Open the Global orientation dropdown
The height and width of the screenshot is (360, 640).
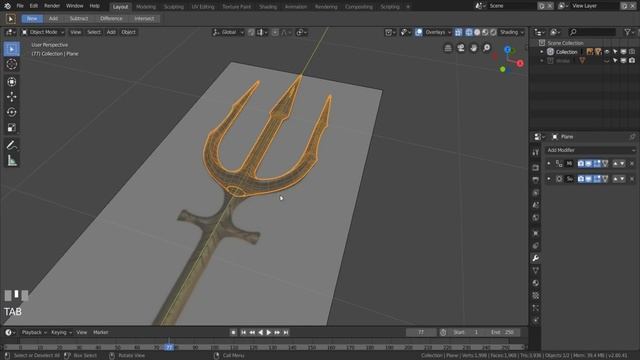click(228, 32)
